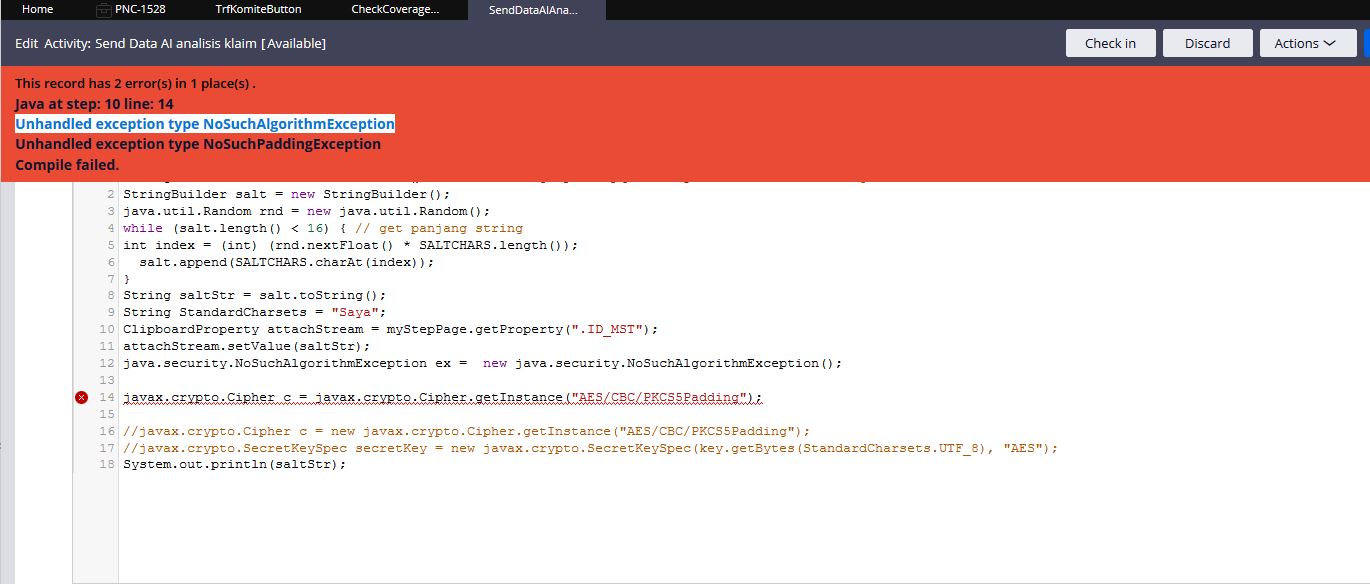This screenshot has height=584, width=1370.
Task: Click the Check in button
Action: click(x=1110, y=43)
